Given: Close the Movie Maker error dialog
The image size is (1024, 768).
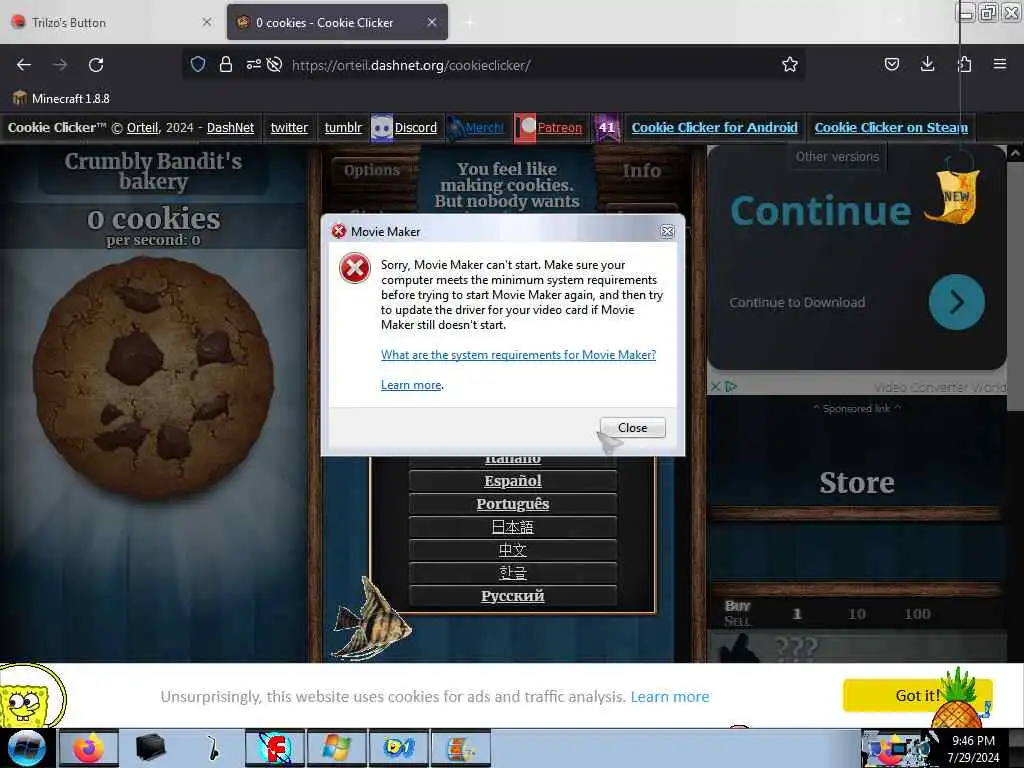Looking at the screenshot, I should (x=632, y=428).
